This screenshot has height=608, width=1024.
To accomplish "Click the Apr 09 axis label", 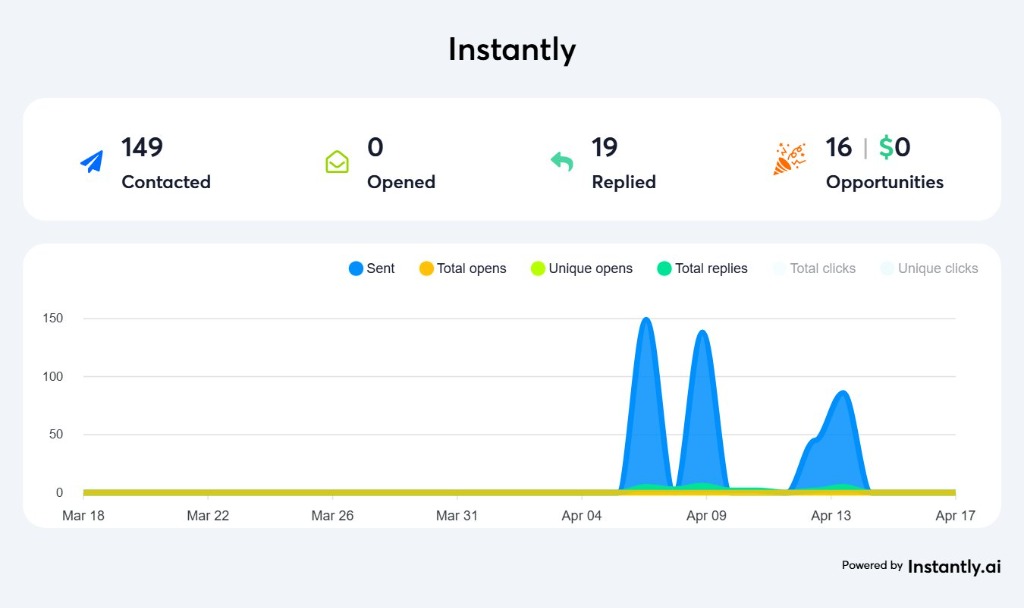I will coord(706,515).
